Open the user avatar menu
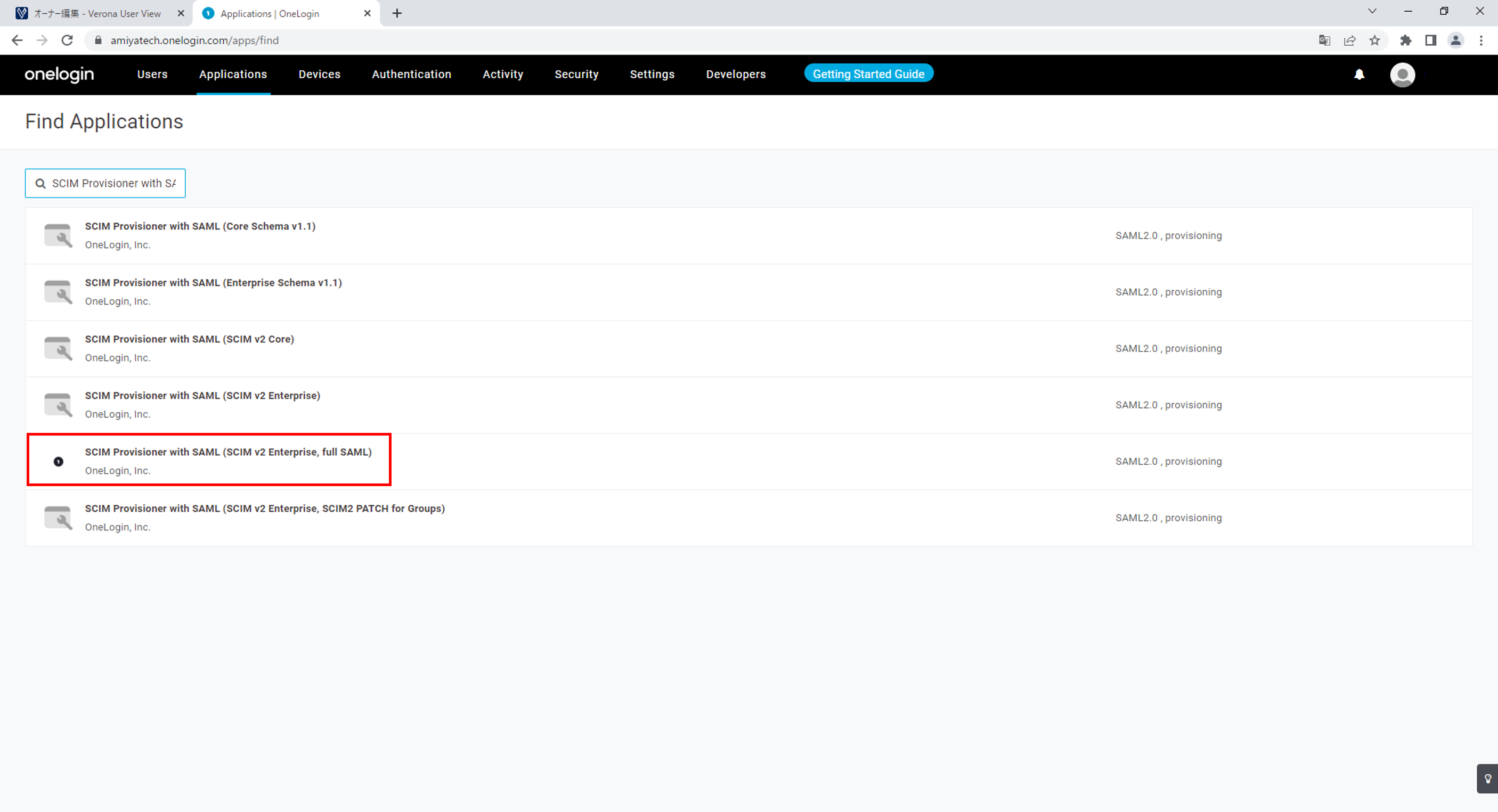 (x=1402, y=75)
